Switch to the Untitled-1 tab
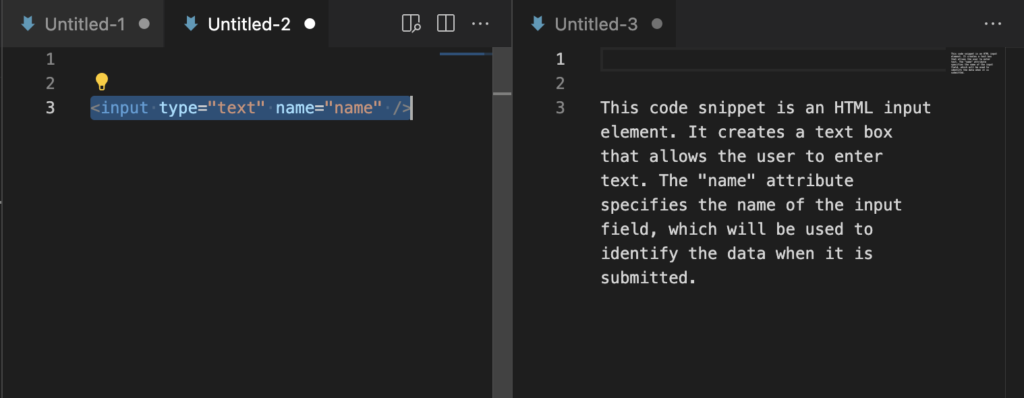The width and height of the screenshot is (1024, 398). click(82, 24)
